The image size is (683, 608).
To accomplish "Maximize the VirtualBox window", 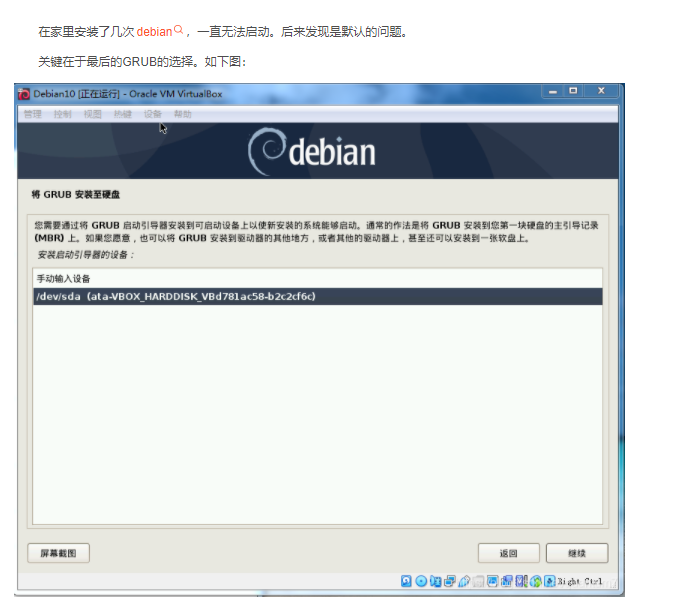I will 573,91.
